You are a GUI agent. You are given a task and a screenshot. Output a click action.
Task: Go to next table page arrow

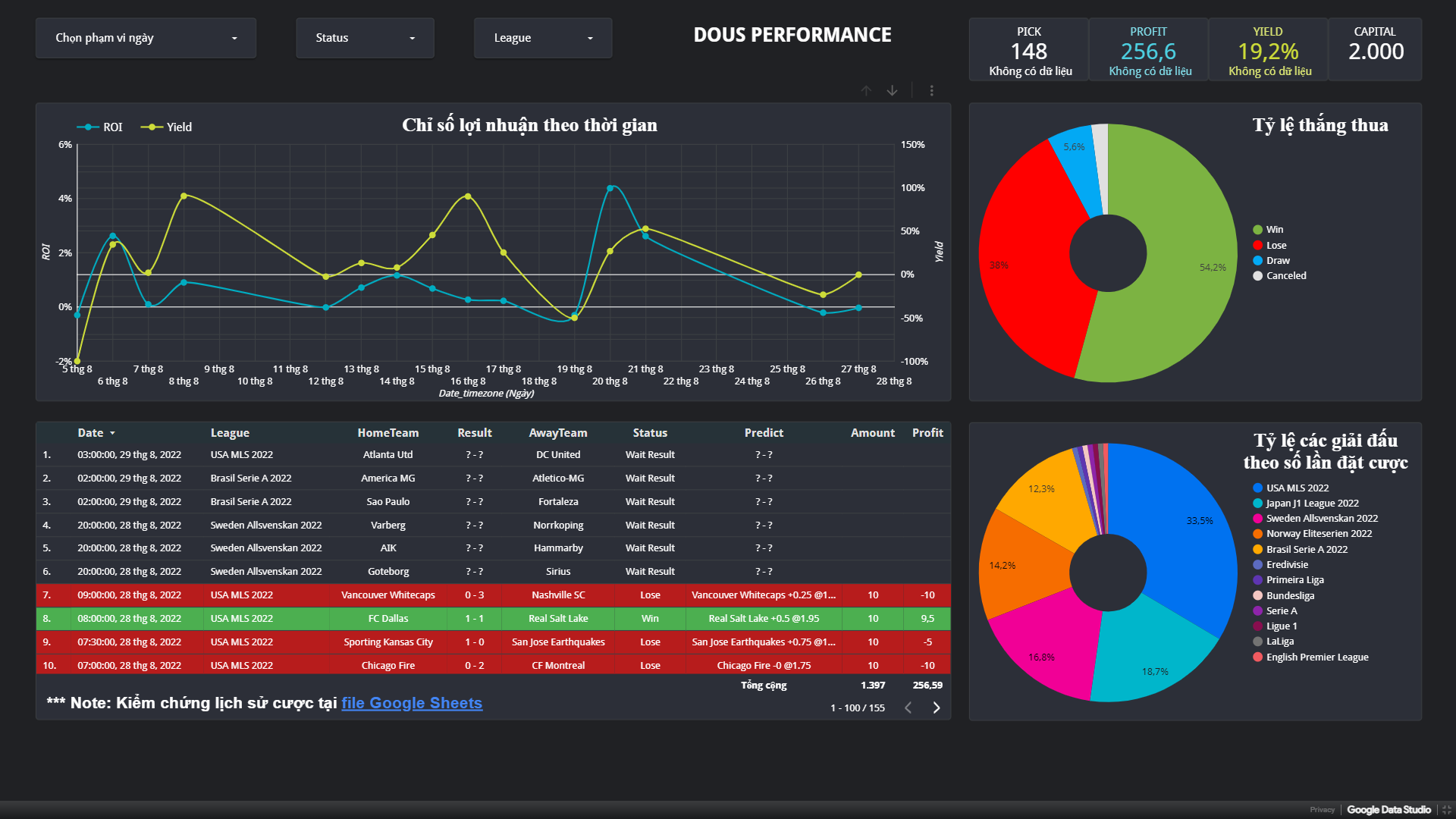tap(937, 708)
